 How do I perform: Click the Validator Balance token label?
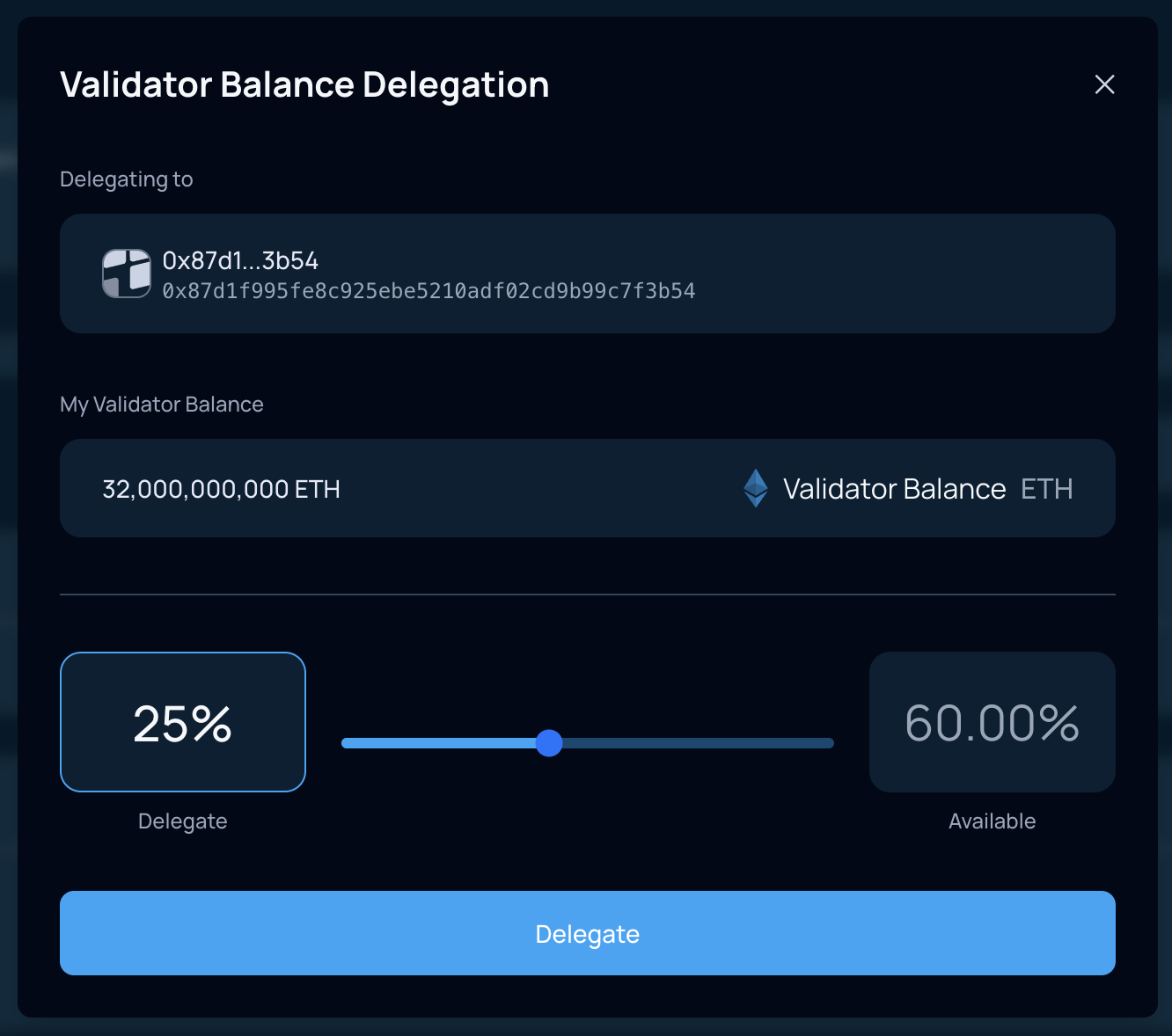895,489
